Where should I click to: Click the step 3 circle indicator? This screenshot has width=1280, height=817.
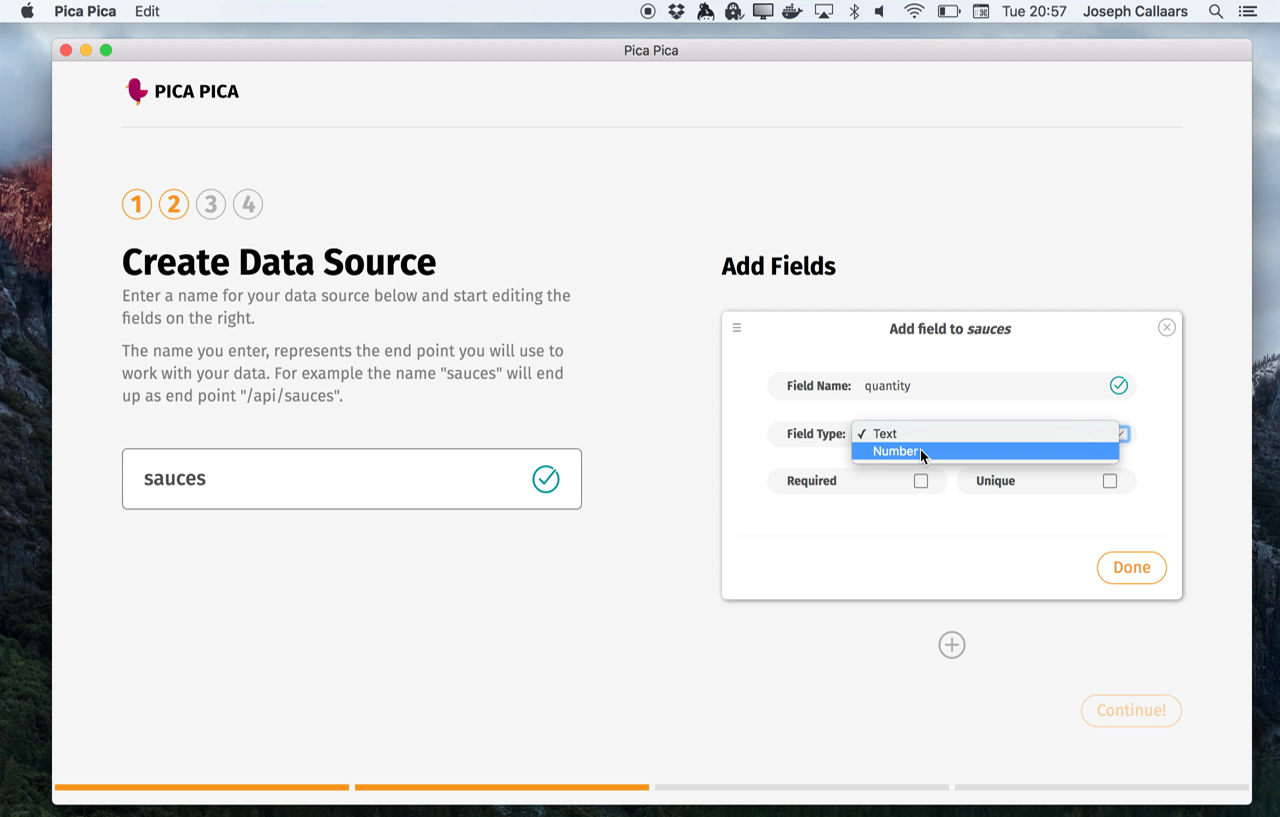210,204
